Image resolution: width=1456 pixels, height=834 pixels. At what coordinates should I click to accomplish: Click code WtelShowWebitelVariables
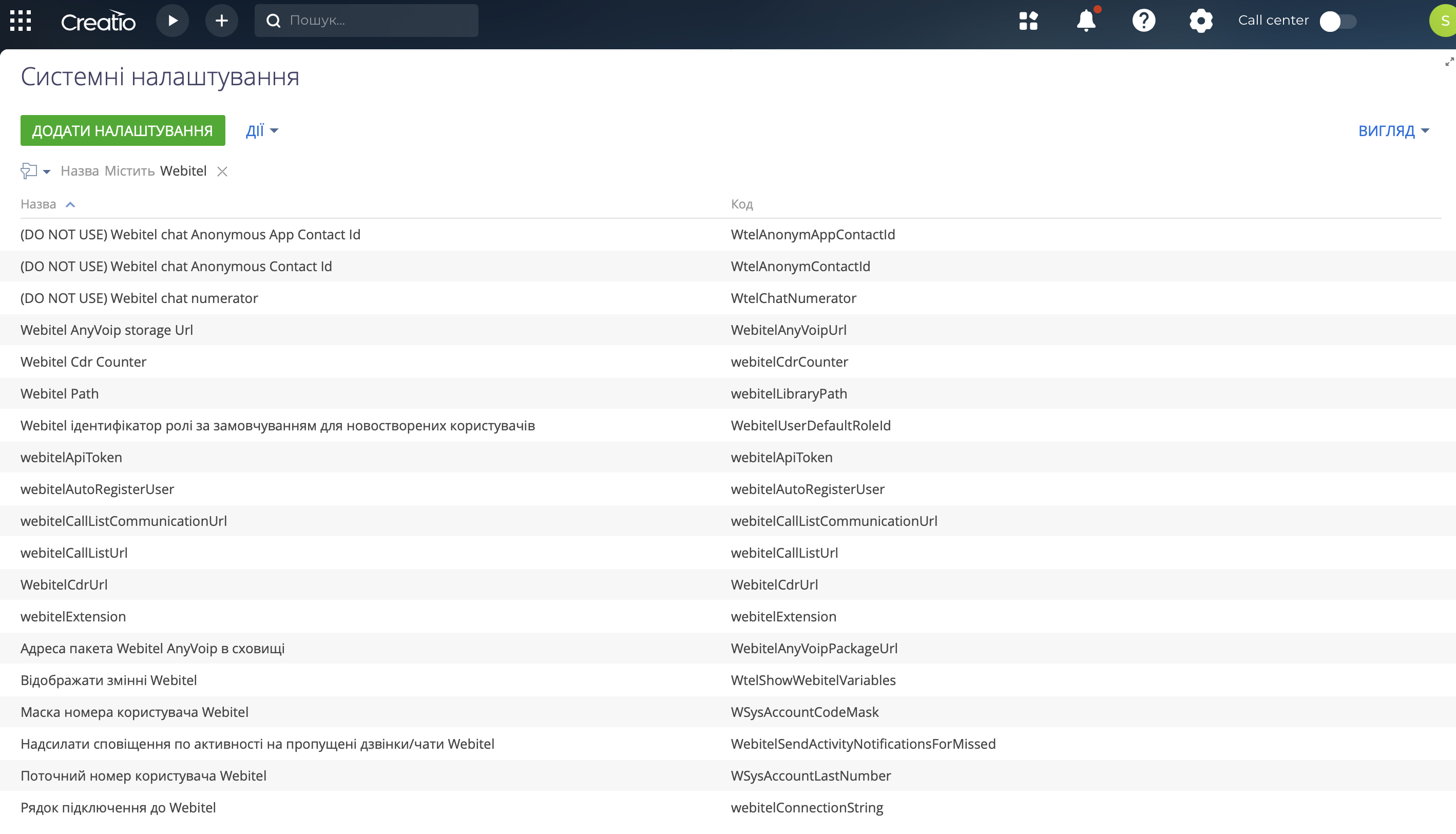[813, 680]
